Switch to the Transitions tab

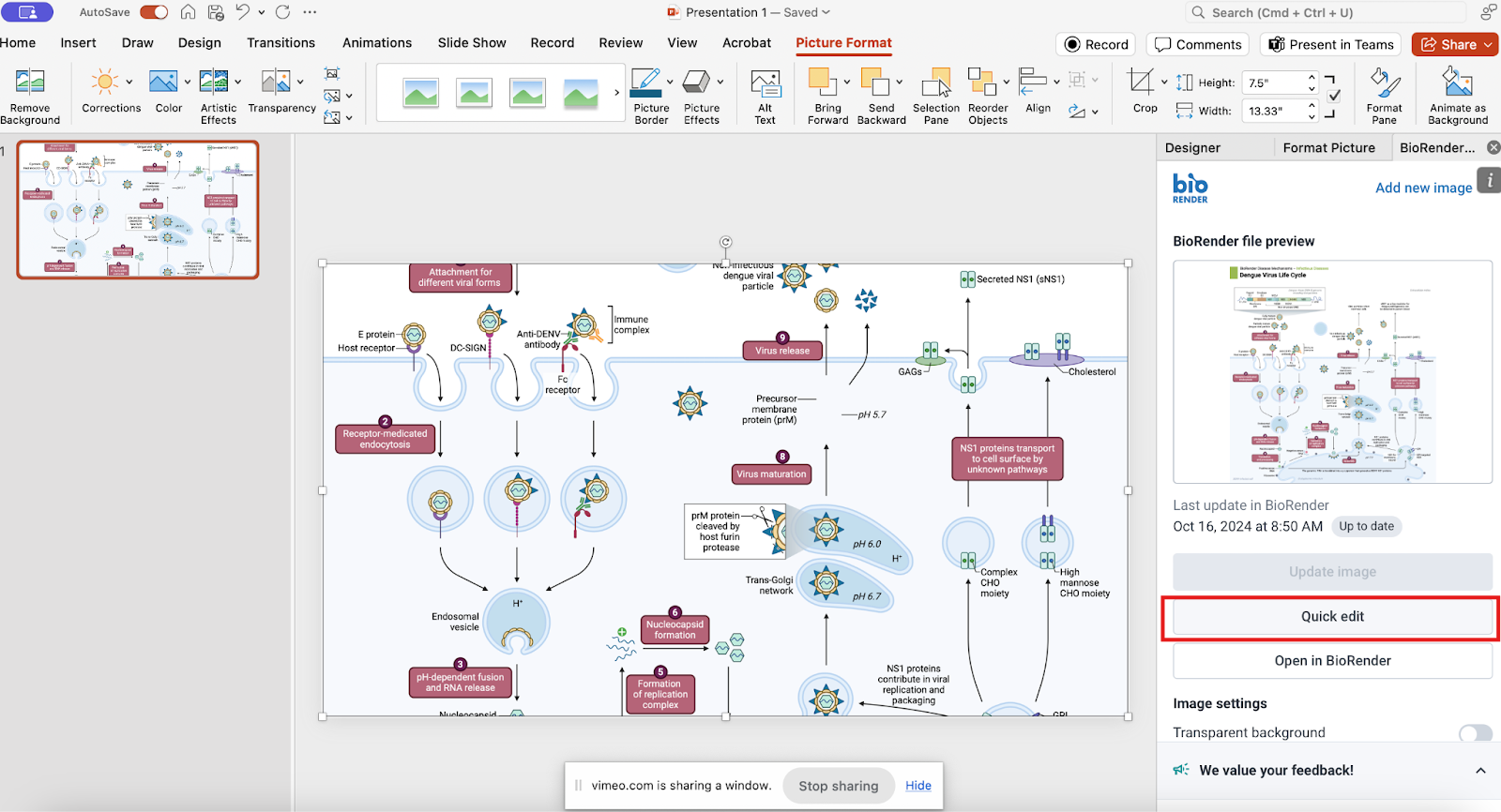coord(280,43)
